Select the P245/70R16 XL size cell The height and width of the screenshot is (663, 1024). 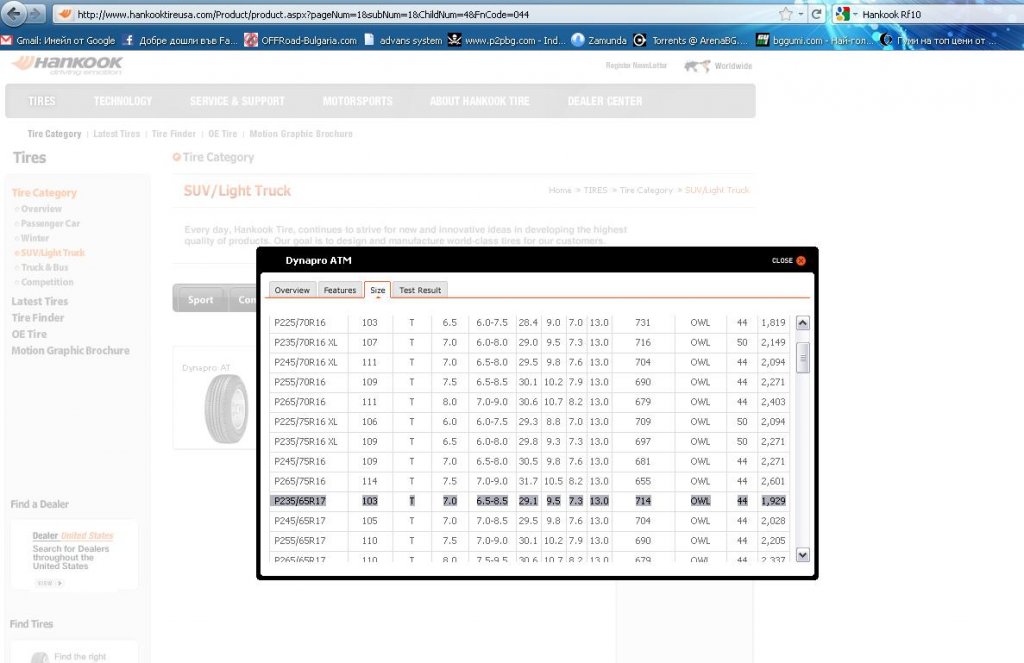click(308, 363)
